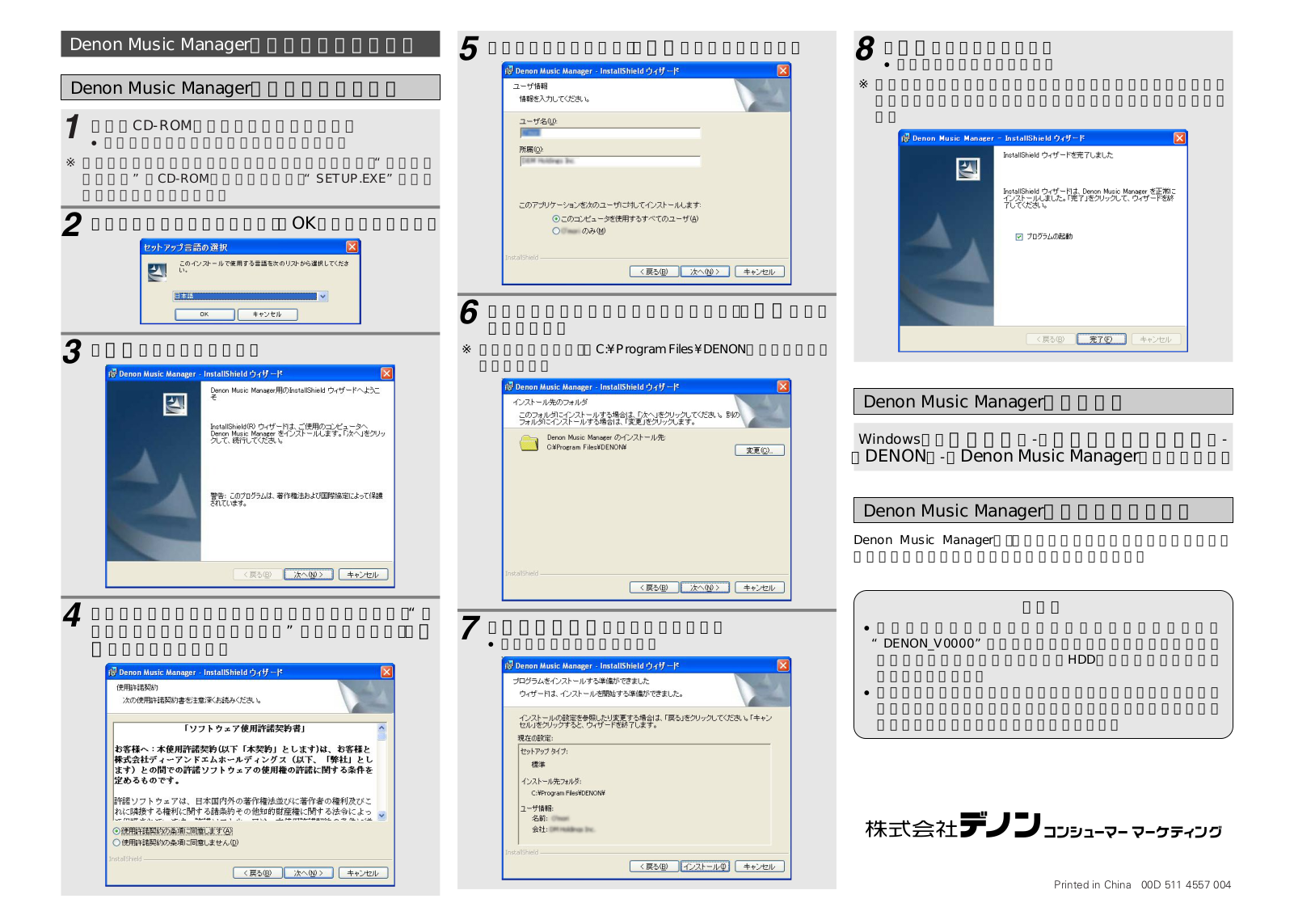Close the destination folder dialog window

point(782,386)
